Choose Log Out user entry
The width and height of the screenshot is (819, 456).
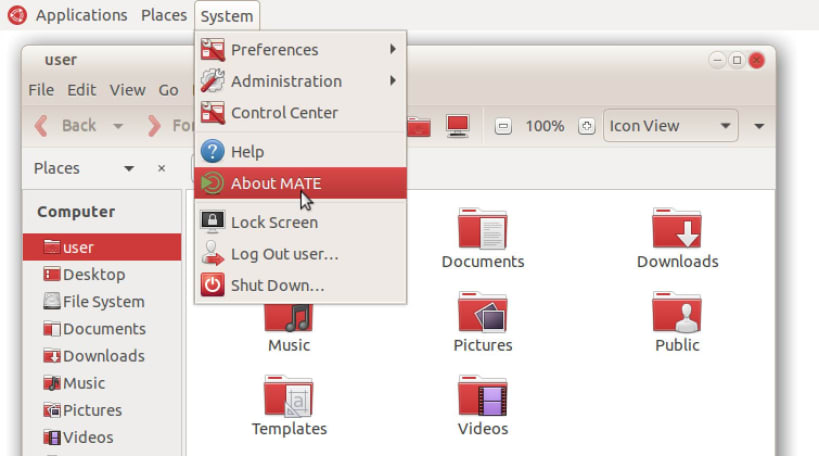300,254
